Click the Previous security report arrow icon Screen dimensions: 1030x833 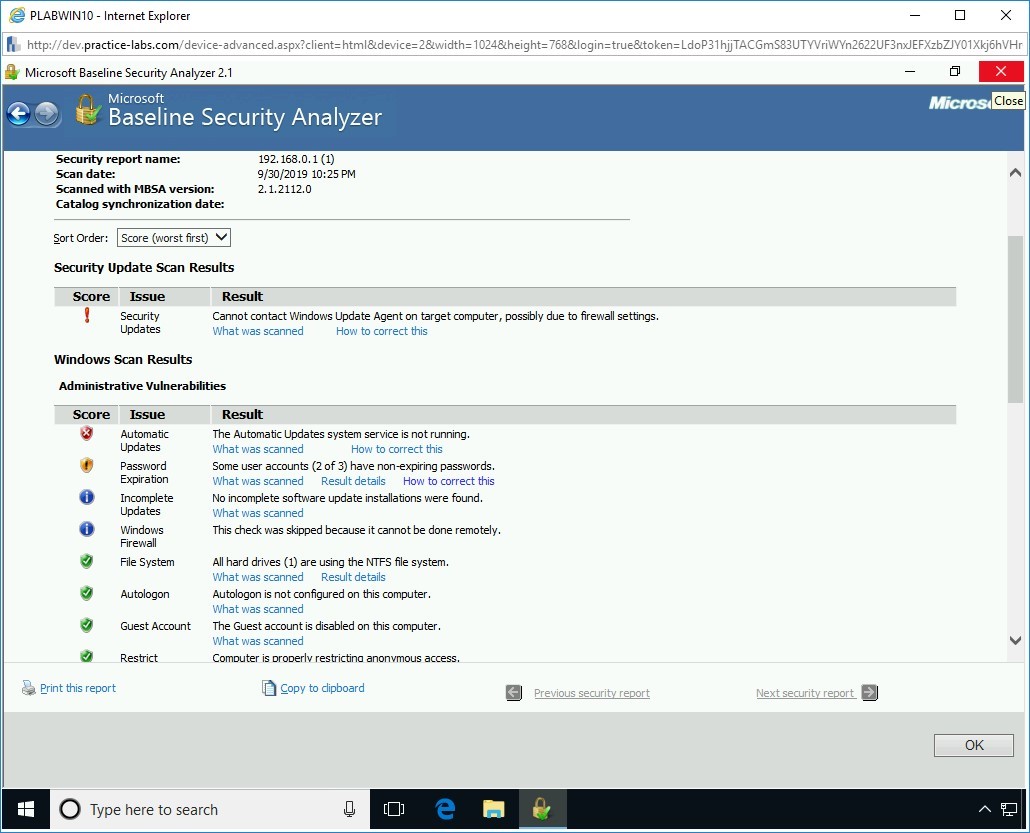click(514, 692)
